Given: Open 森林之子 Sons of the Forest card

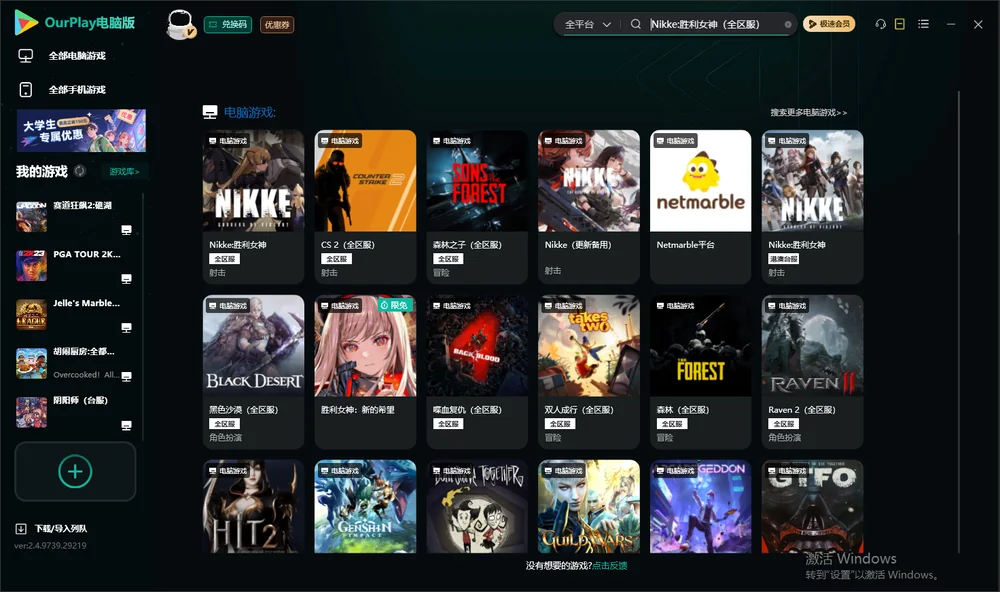Looking at the screenshot, I should click(x=477, y=207).
